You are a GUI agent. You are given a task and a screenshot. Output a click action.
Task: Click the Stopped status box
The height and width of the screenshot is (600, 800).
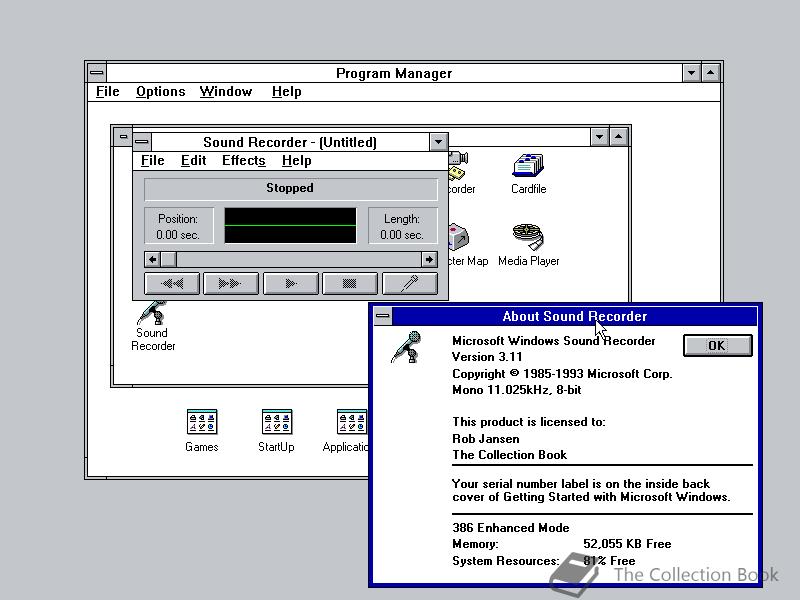[x=290, y=188]
